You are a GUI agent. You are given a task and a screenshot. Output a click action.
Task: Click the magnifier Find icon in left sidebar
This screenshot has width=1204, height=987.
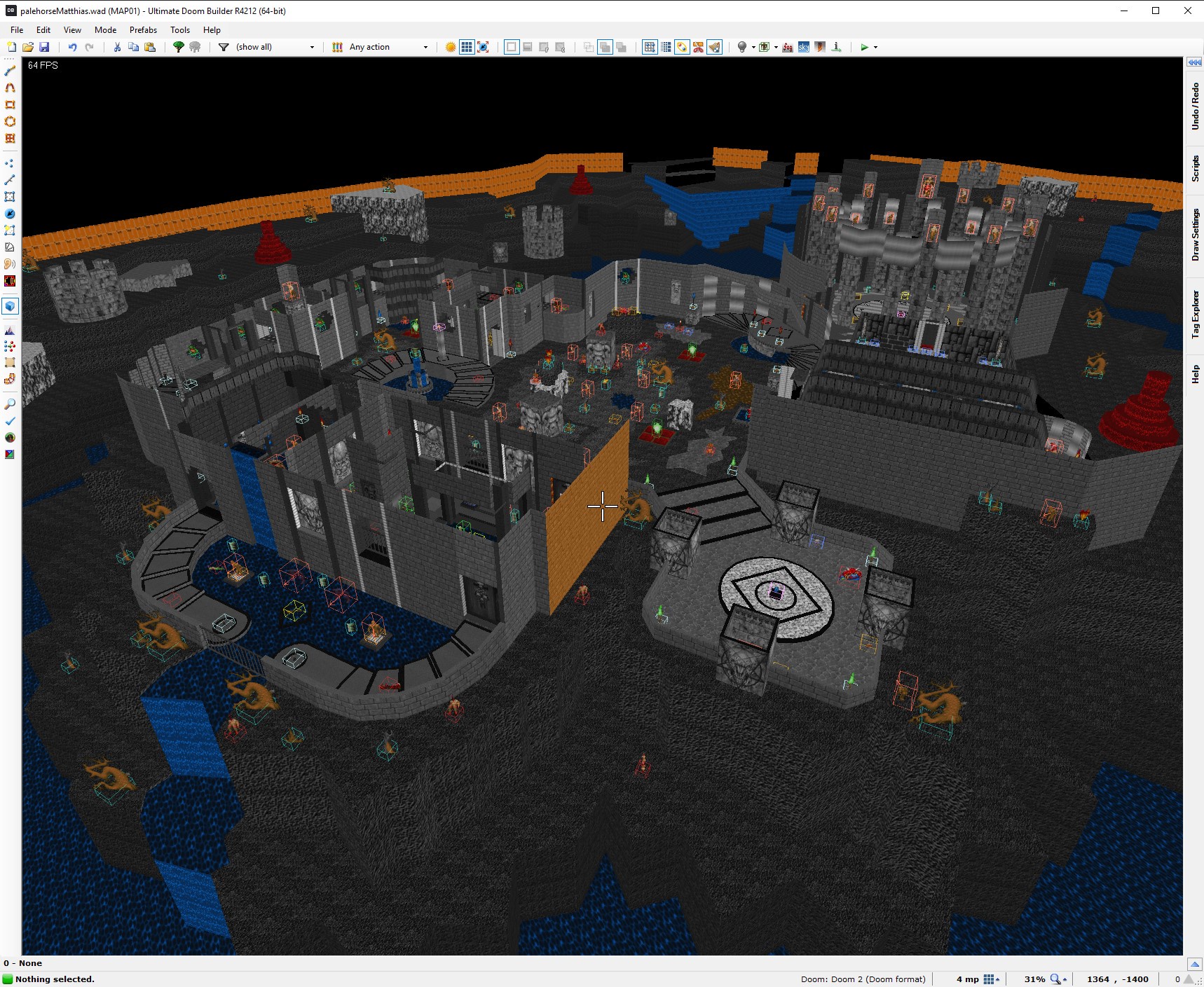click(10, 404)
